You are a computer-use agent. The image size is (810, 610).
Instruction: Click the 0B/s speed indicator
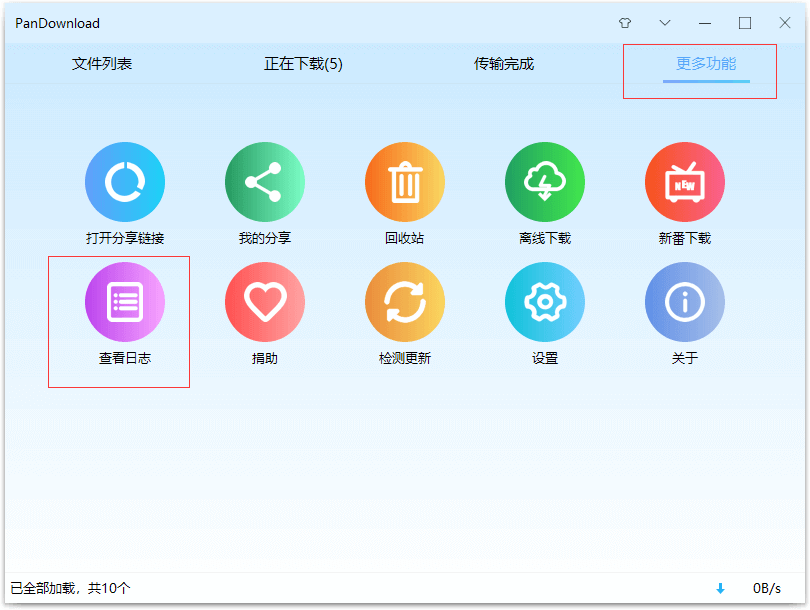(767, 589)
